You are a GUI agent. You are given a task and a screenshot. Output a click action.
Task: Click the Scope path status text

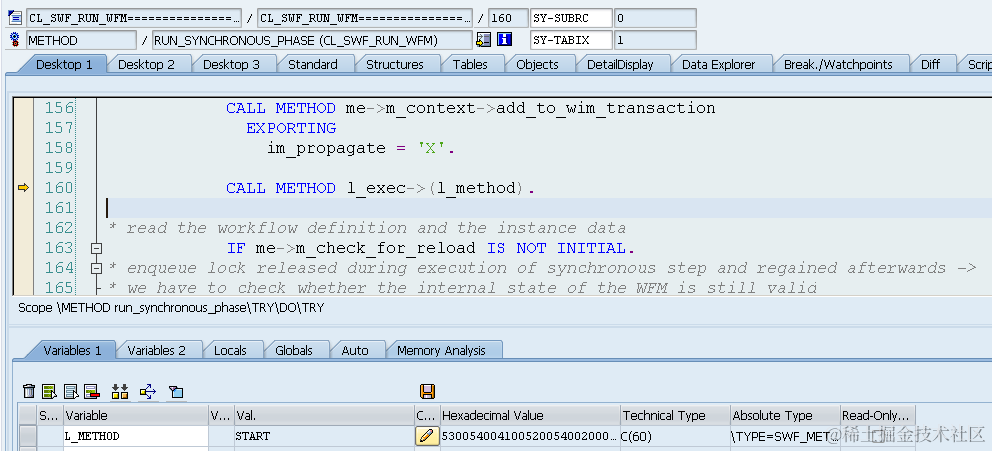[171, 308]
